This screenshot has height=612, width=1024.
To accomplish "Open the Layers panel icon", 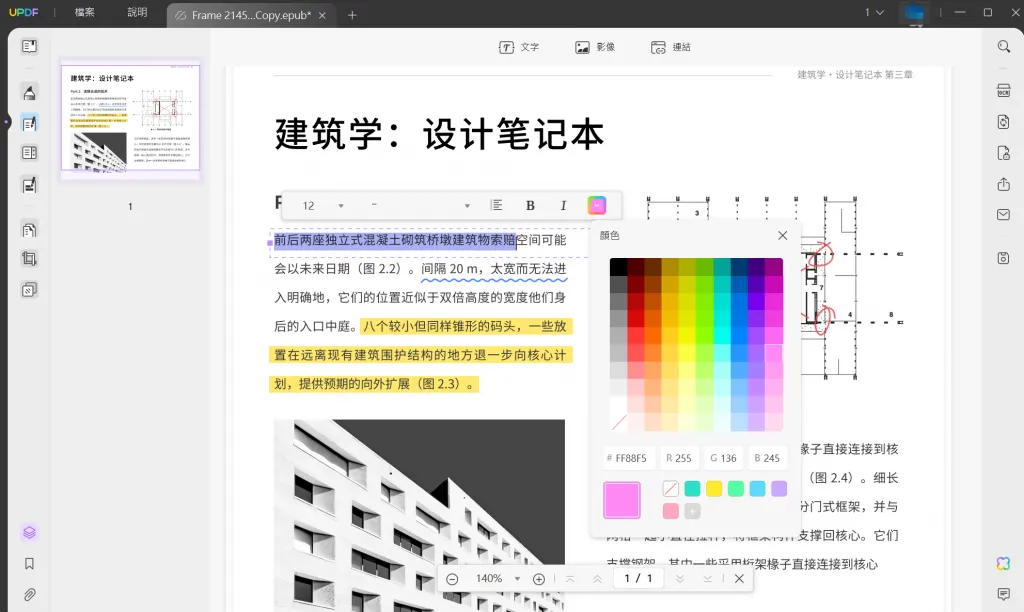I will coord(29,532).
